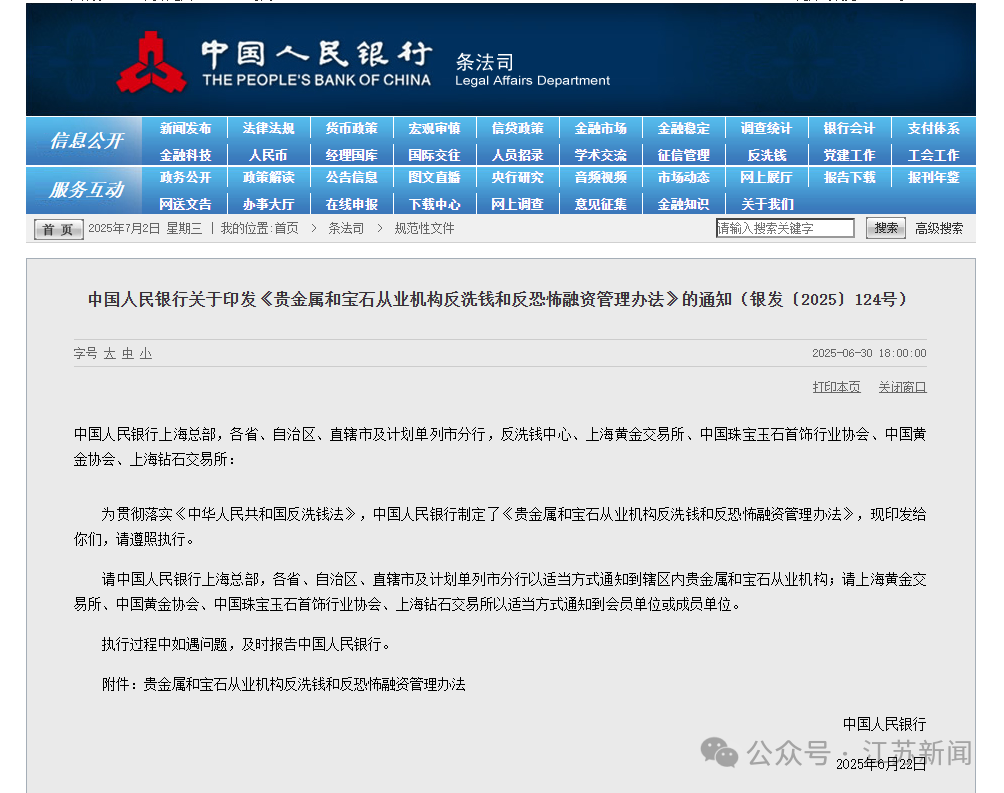Image resolution: width=1004 pixels, height=793 pixels.
Task: Go to 金融科技 section
Action: (x=185, y=155)
